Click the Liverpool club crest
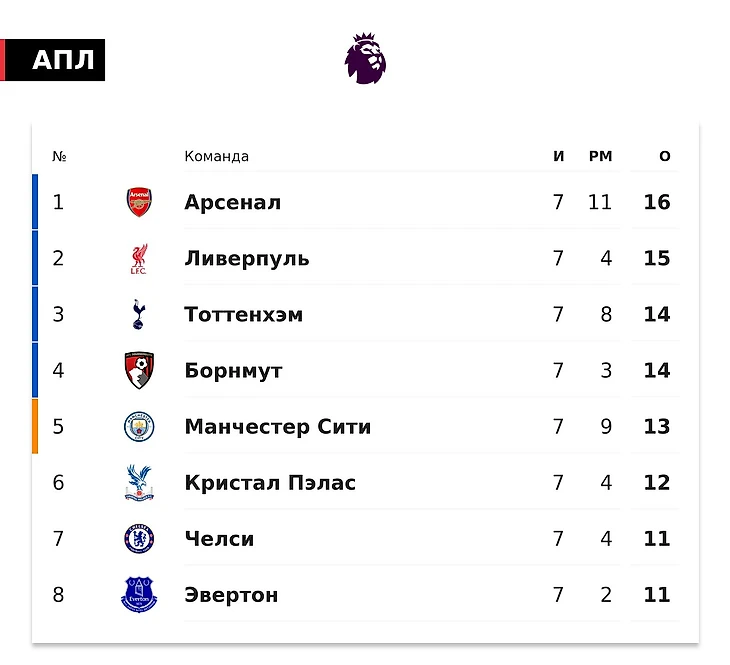 pyautogui.click(x=139, y=258)
